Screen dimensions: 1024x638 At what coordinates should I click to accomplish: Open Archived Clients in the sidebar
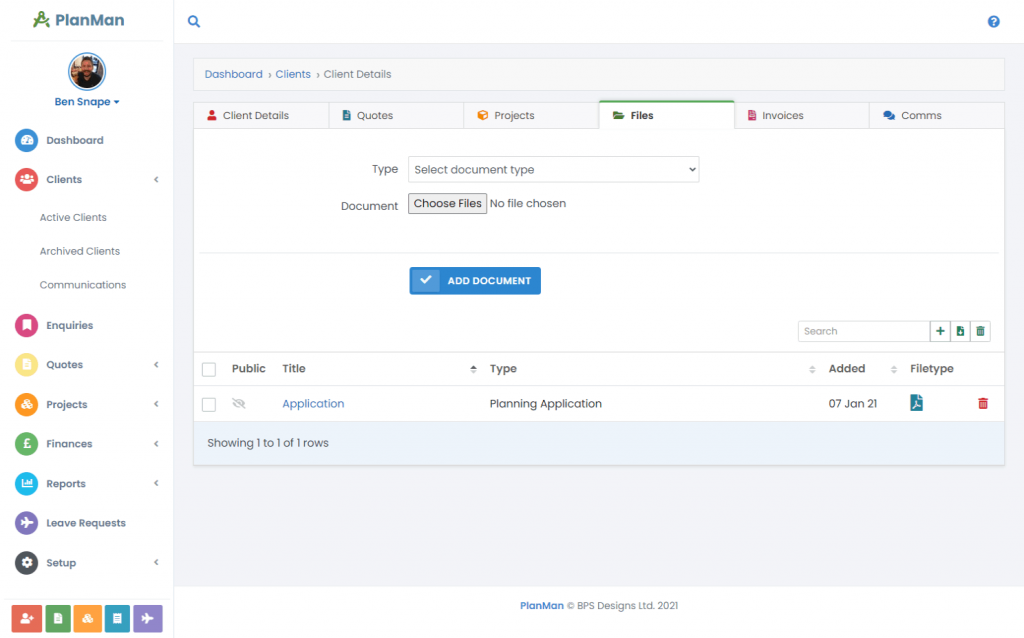point(80,251)
